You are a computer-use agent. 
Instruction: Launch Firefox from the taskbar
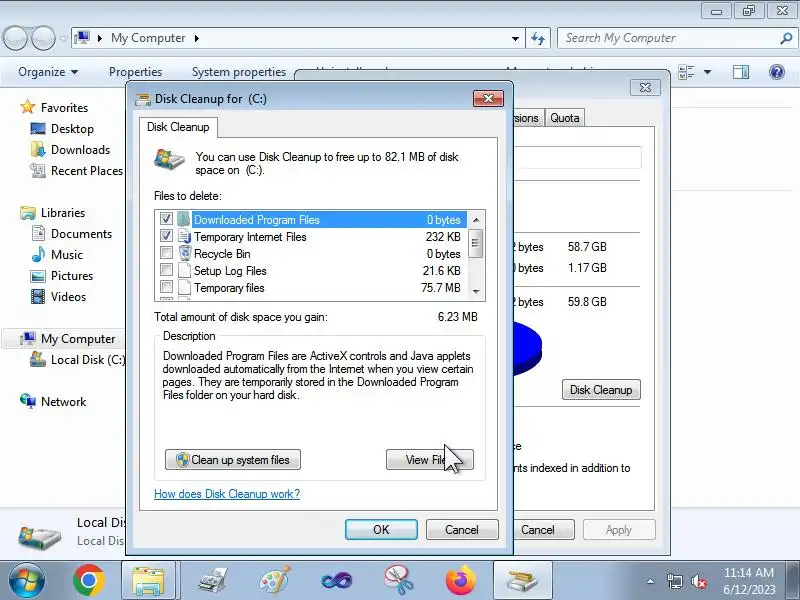(x=461, y=581)
